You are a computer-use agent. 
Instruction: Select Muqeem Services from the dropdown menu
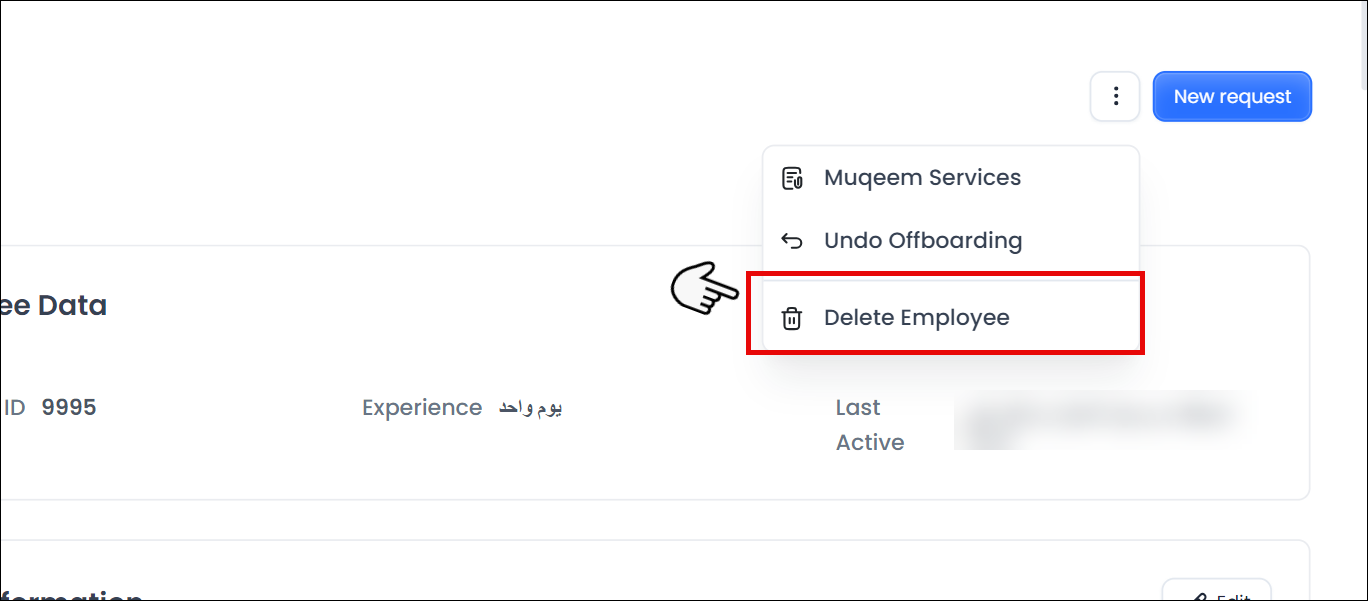(922, 178)
